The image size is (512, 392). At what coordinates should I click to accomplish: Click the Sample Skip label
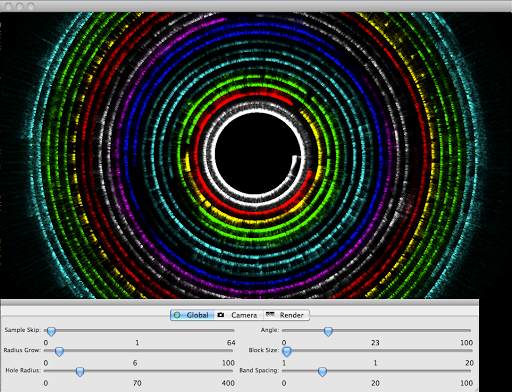pyautogui.click(x=22, y=330)
